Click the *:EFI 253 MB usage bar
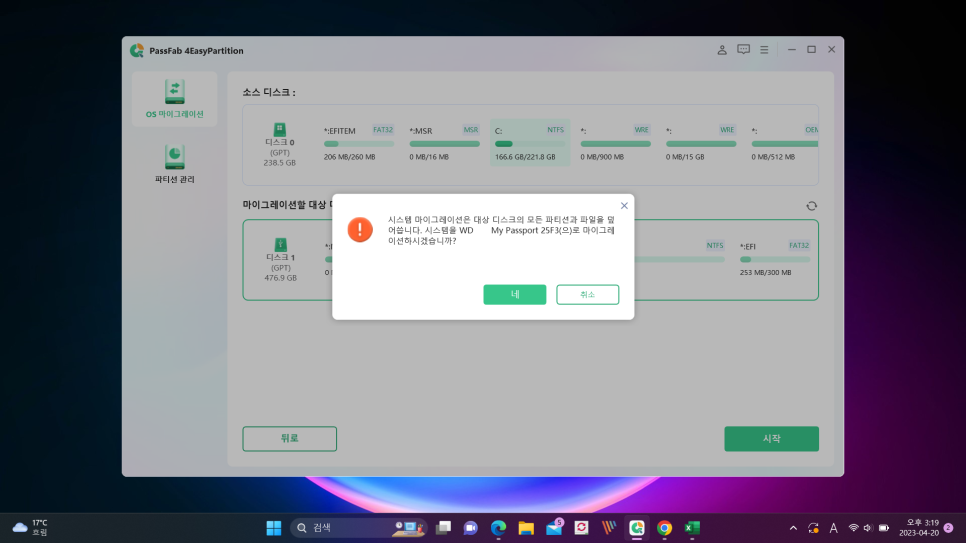The image size is (966, 543). [x=775, y=259]
